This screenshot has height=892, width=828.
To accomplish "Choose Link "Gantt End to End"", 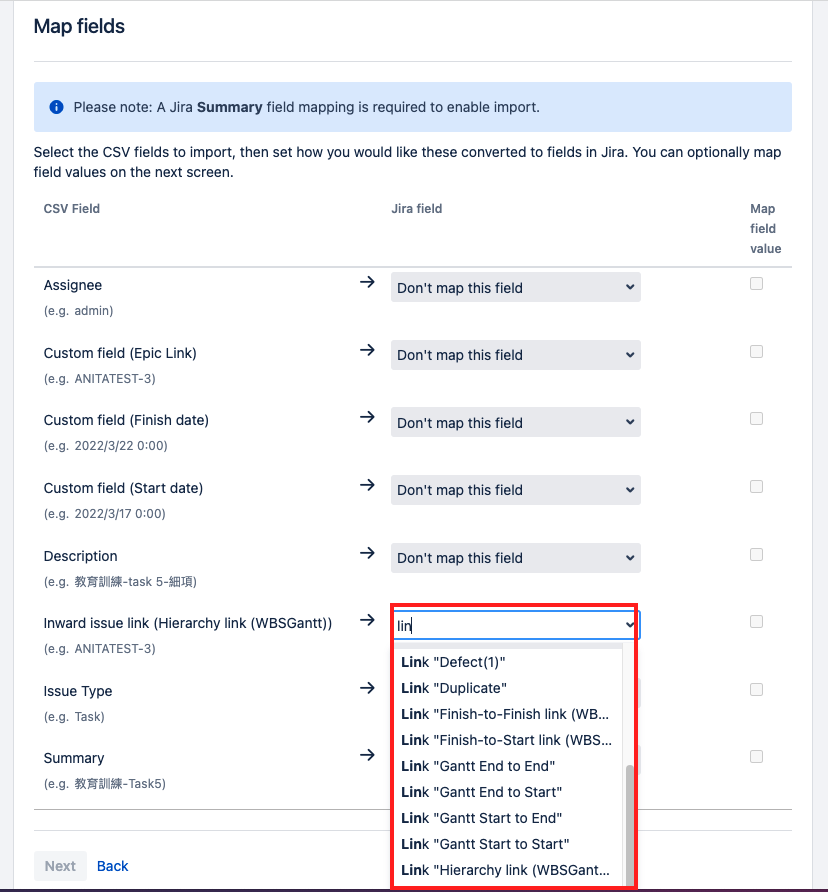I will [509, 766].
